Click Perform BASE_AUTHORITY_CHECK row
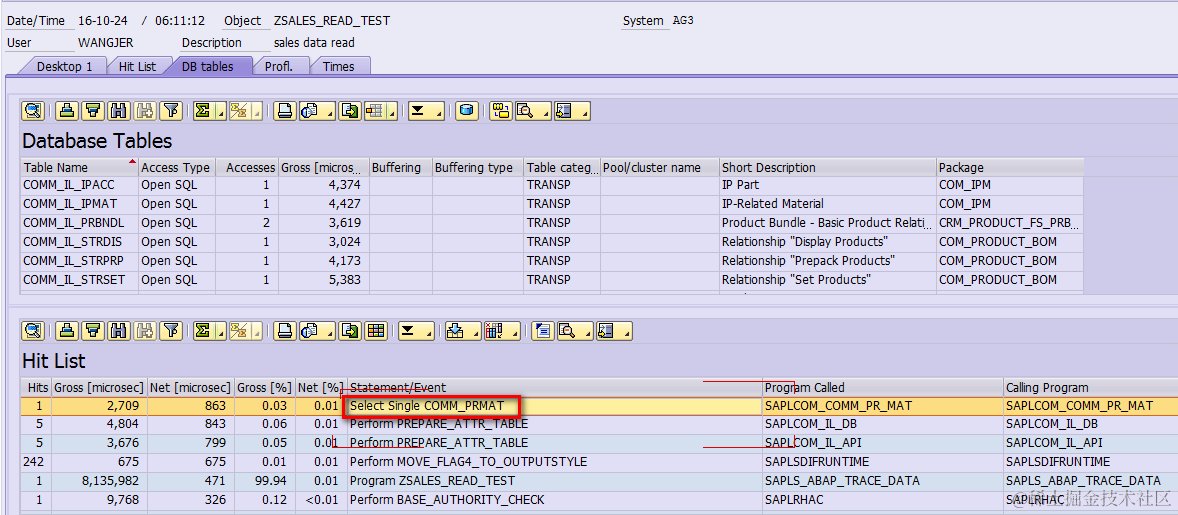Viewport: 1178px width, 515px height. coord(599,499)
